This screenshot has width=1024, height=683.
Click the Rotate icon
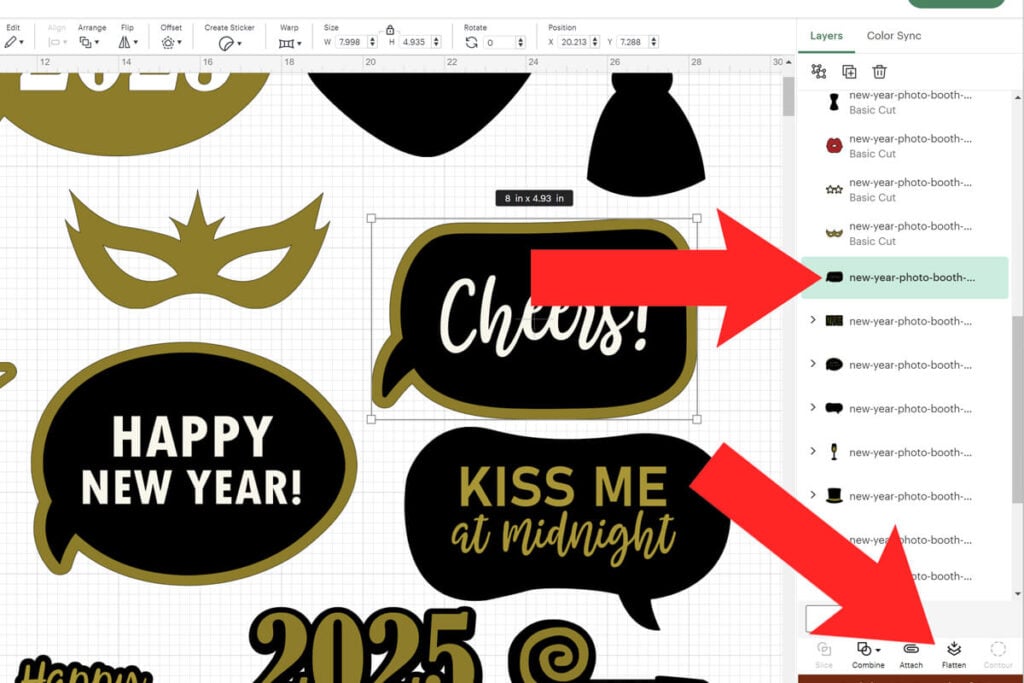pyautogui.click(x=472, y=42)
